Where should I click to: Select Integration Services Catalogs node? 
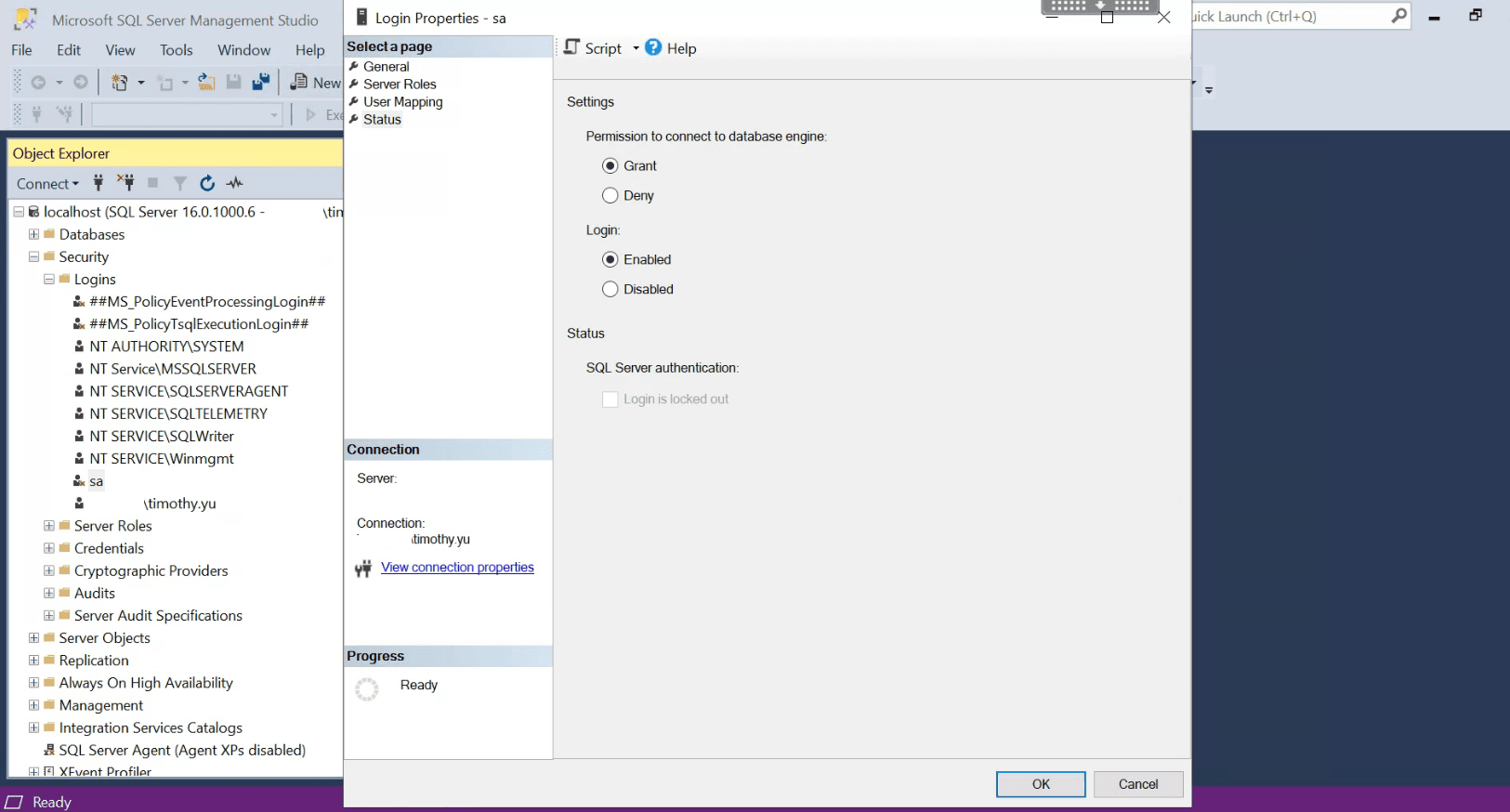point(151,728)
